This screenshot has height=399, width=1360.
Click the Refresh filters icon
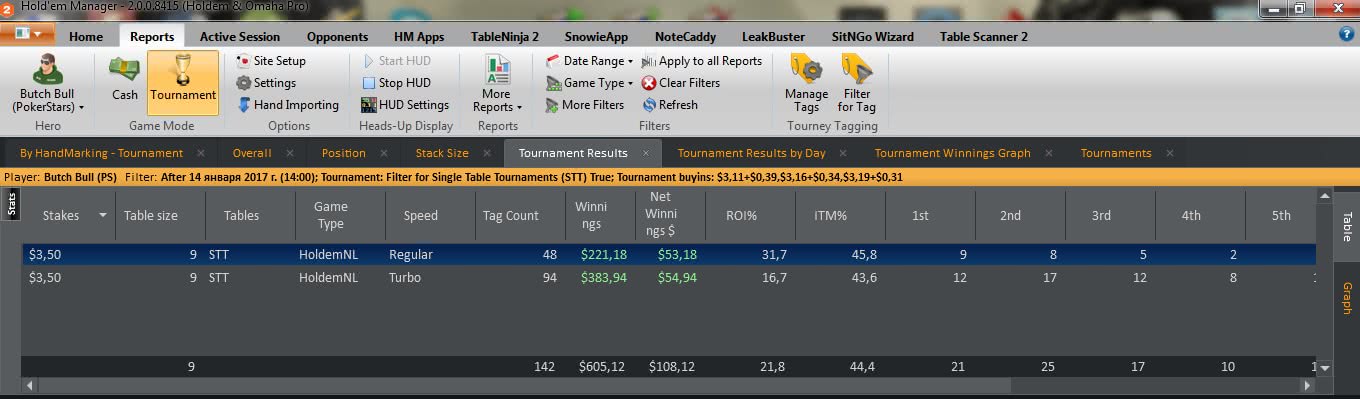649,105
